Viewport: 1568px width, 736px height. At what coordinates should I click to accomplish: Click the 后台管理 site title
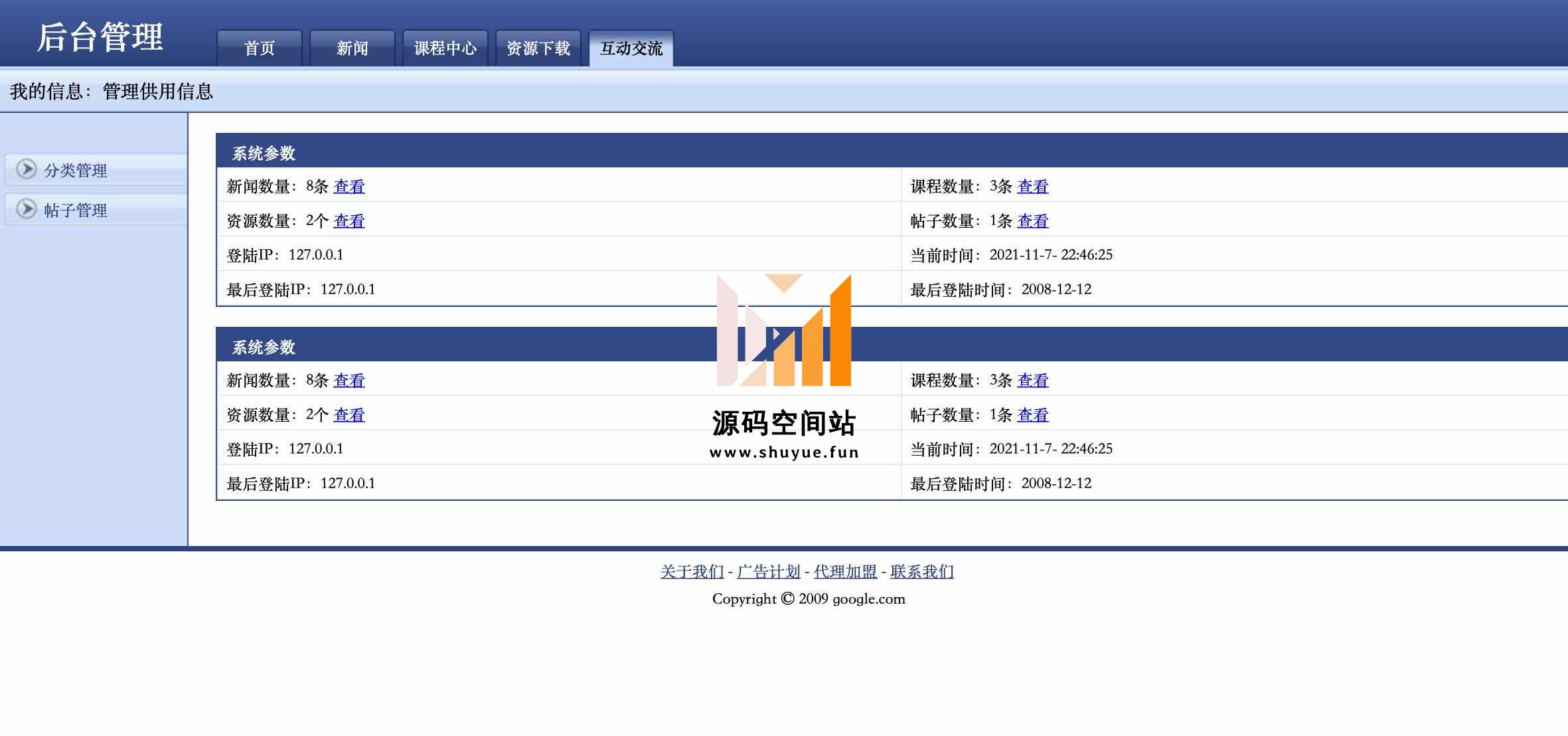pos(100,37)
